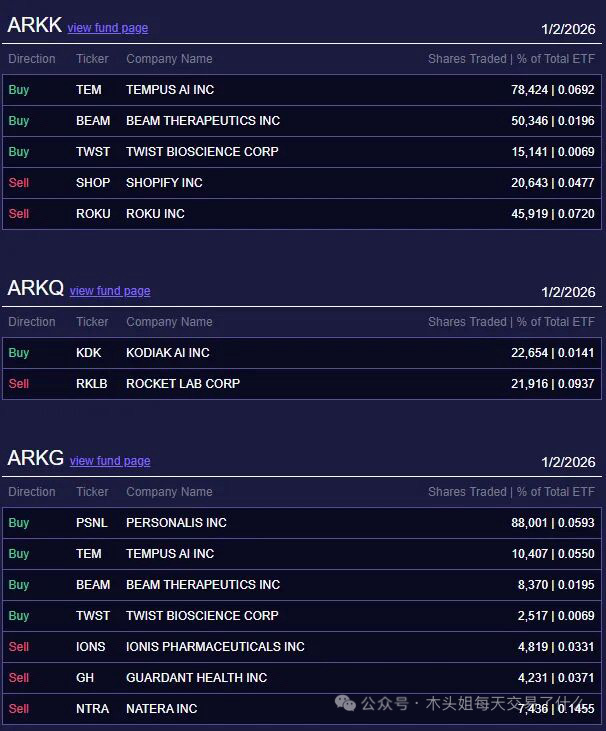
Task: Click the Company Name header under ARKG
Action: coord(169,492)
